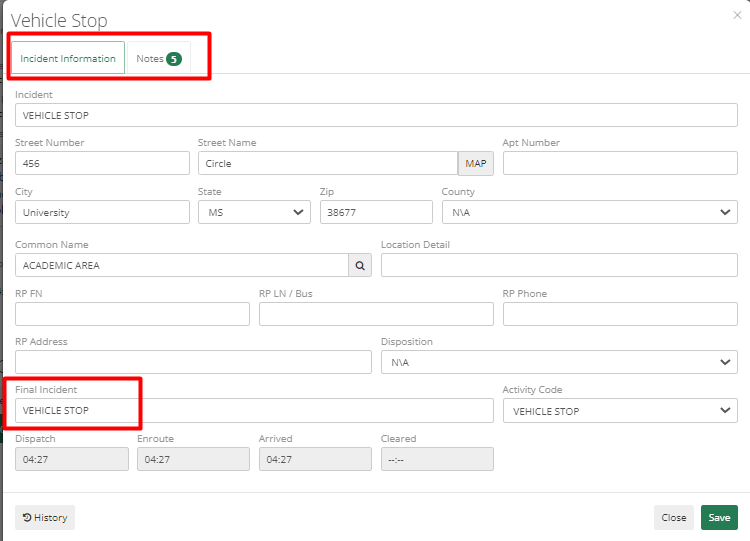This screenshot has height=541, width=750.
Task: Click the Dispatch time field 04:27
Action: (x=72, y=459)
